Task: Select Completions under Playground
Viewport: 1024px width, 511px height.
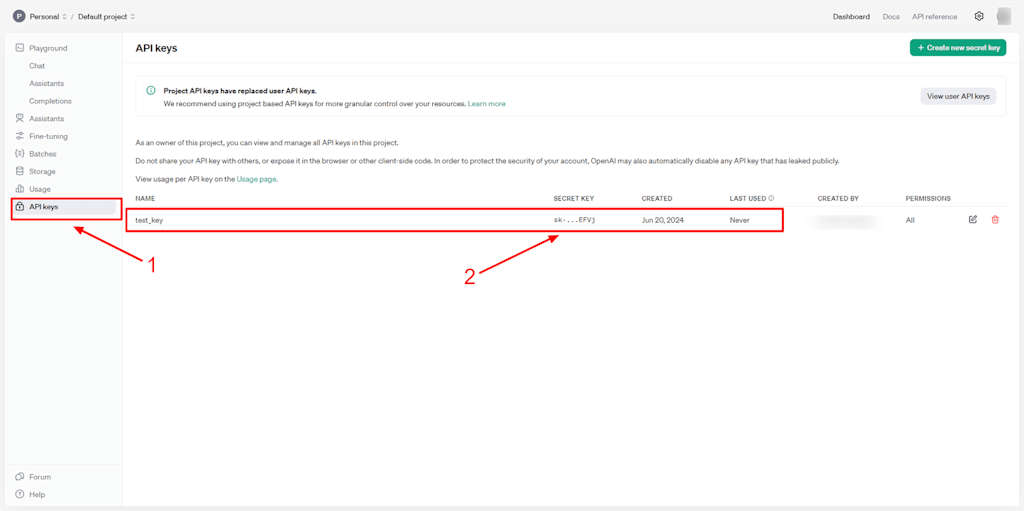Action: point(50,101)
